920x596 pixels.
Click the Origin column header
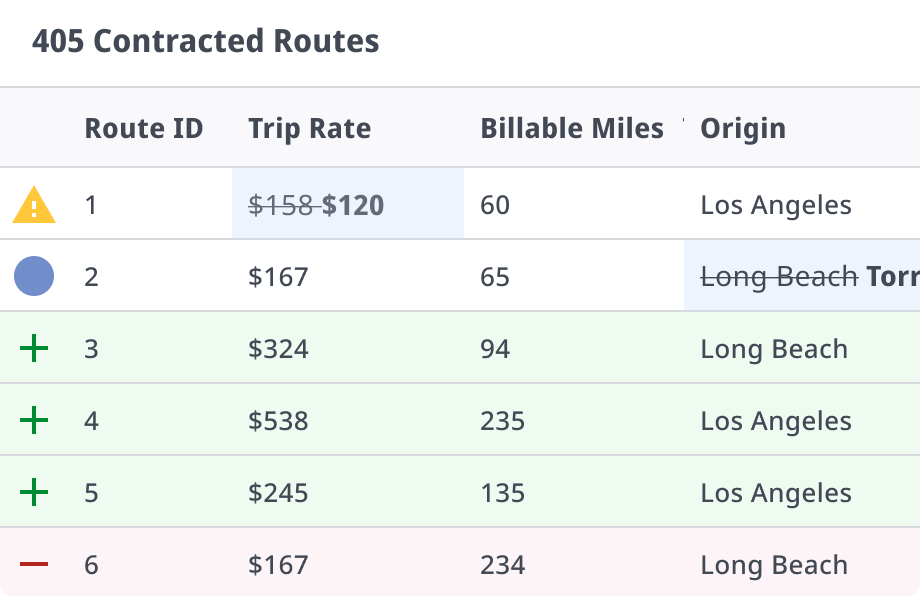pos(743,128)
